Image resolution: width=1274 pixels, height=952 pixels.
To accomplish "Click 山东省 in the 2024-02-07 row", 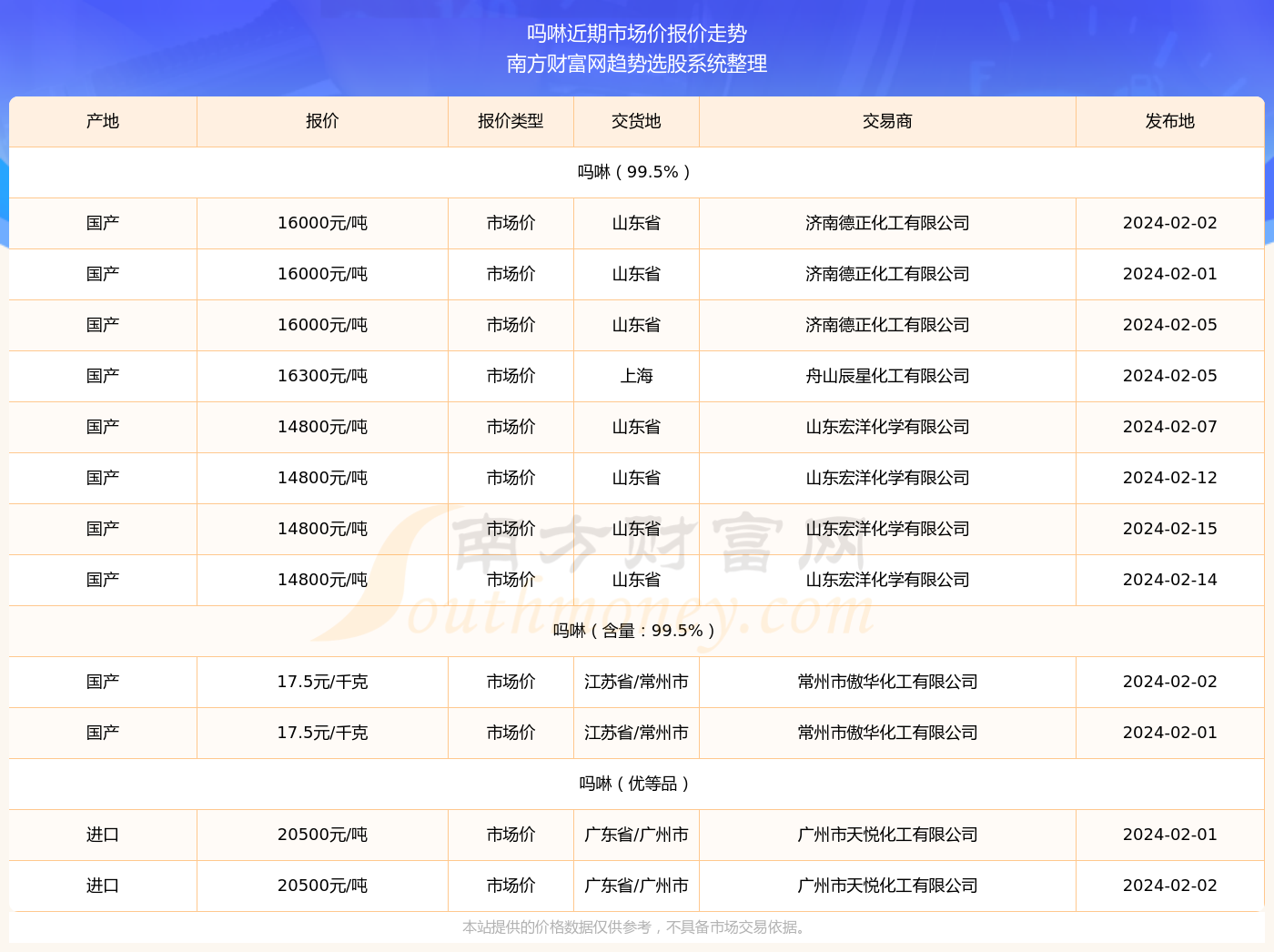I will 636,427.
